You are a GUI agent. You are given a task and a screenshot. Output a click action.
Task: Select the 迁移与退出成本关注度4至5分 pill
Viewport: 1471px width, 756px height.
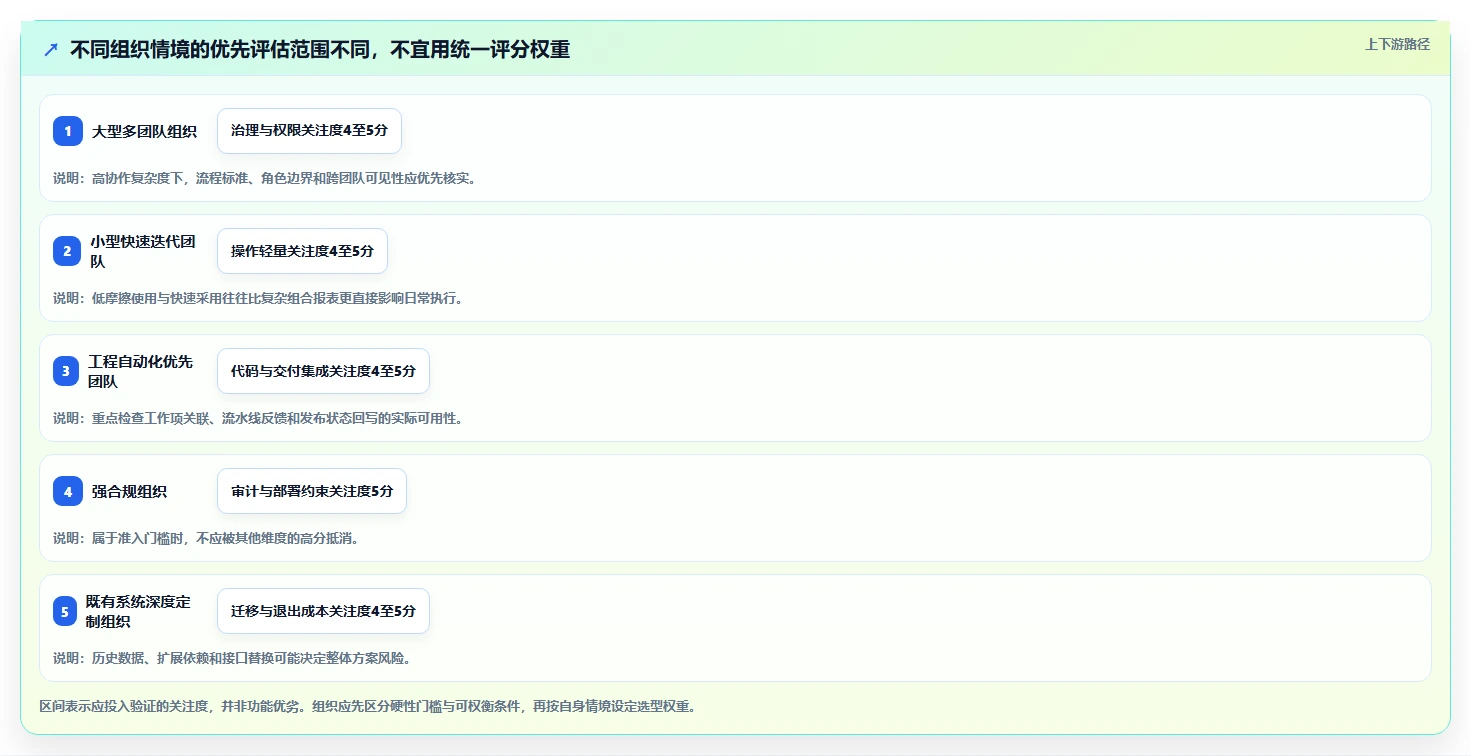coord(323,611)
